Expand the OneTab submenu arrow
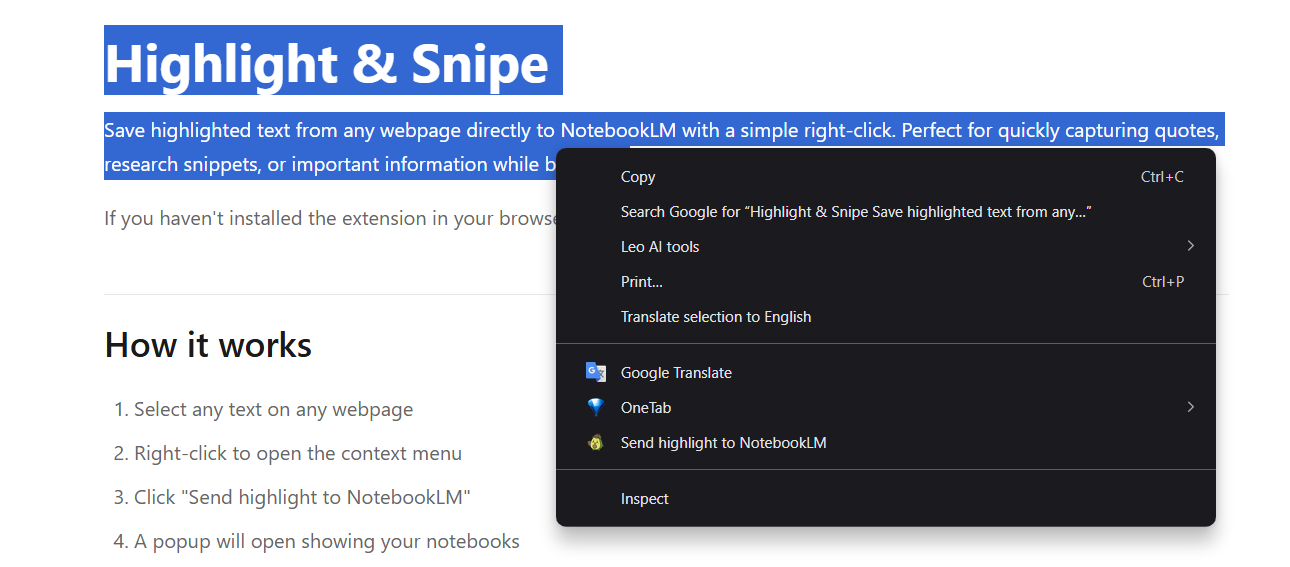The height and width of the screenshot is (567, 1290). click(1190, 407)
